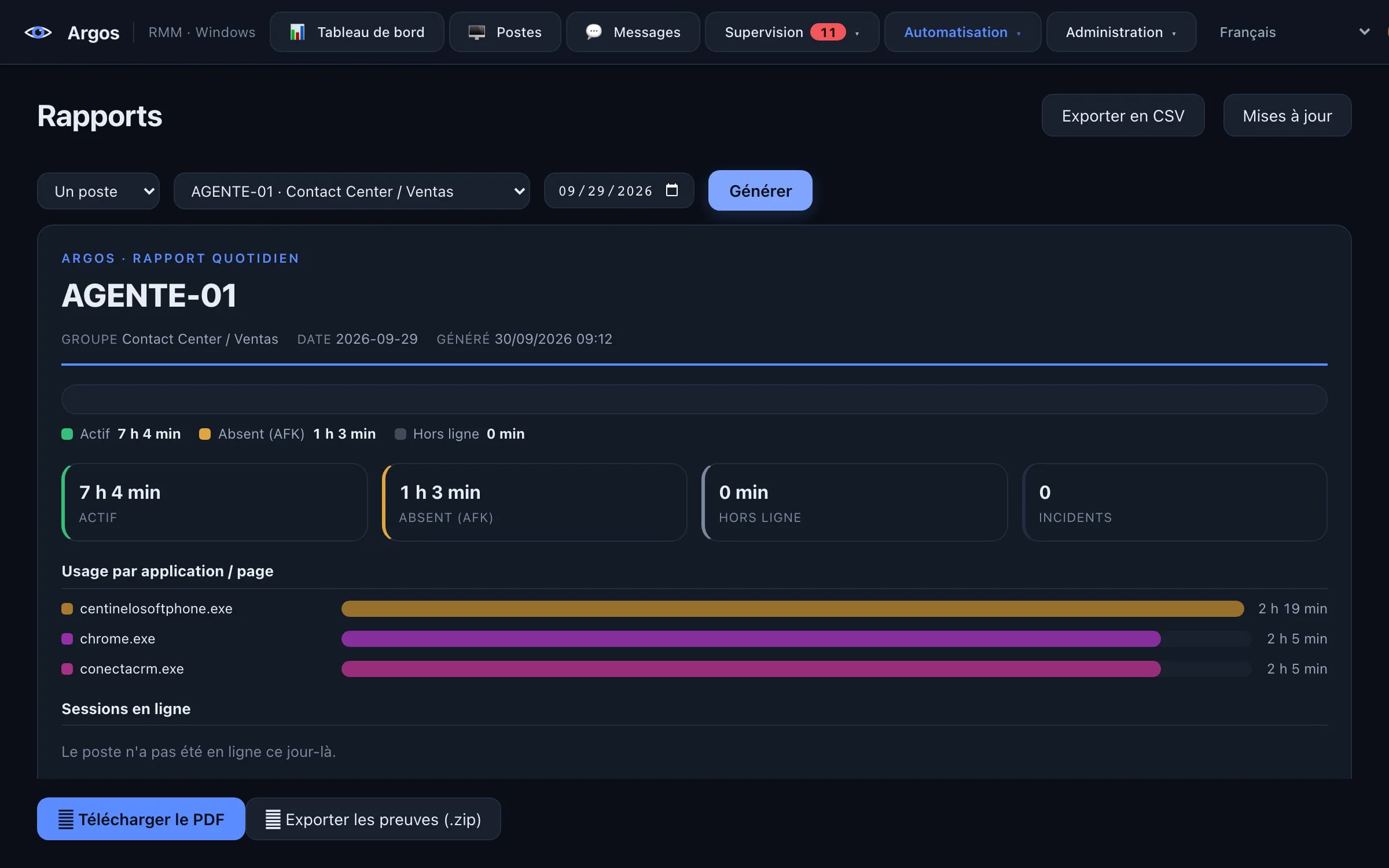1389x868 pixels.
Task: Open the Supervision menu
Action: pyautogui.click(x=792, y=32)
